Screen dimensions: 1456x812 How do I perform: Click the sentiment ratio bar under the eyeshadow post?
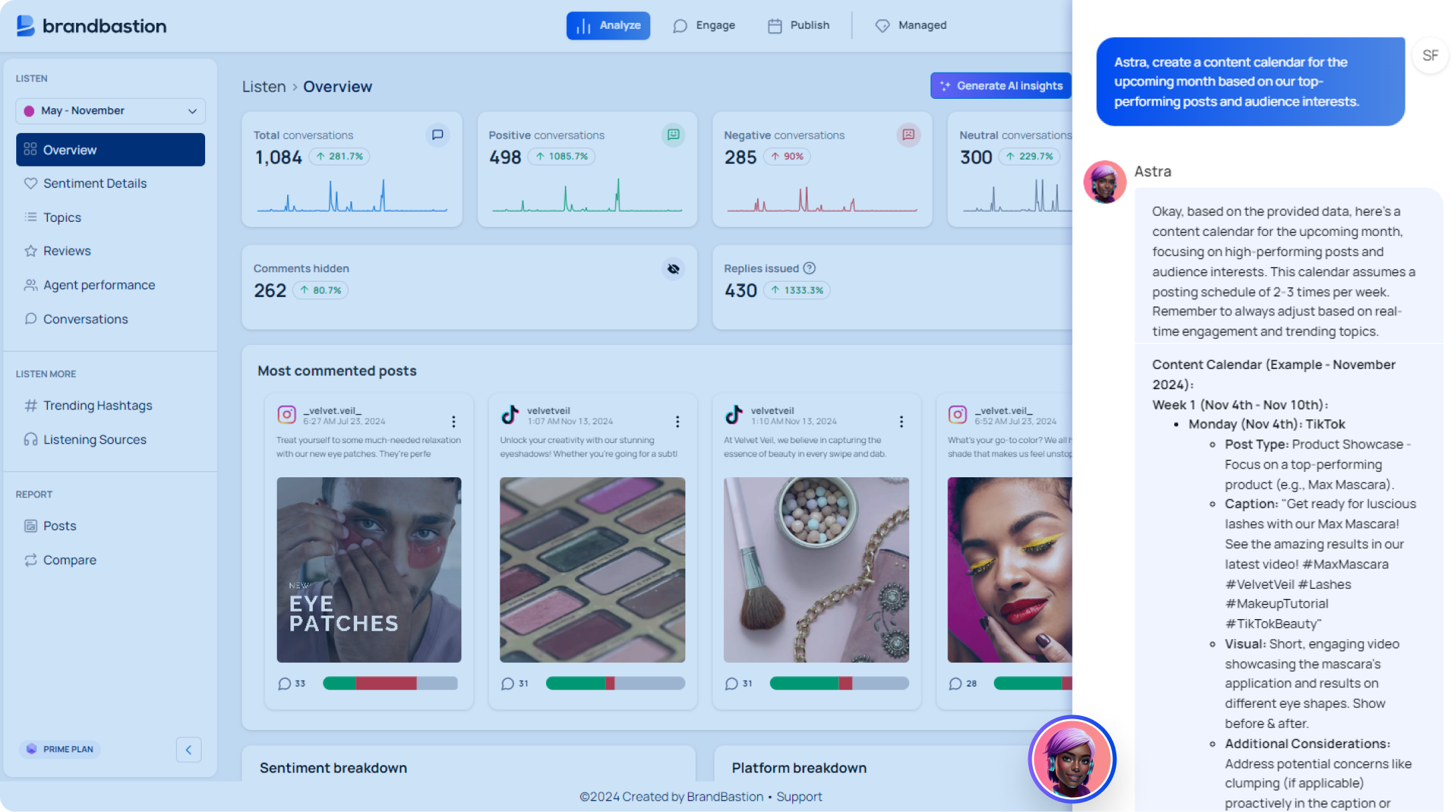pos(614,683)
